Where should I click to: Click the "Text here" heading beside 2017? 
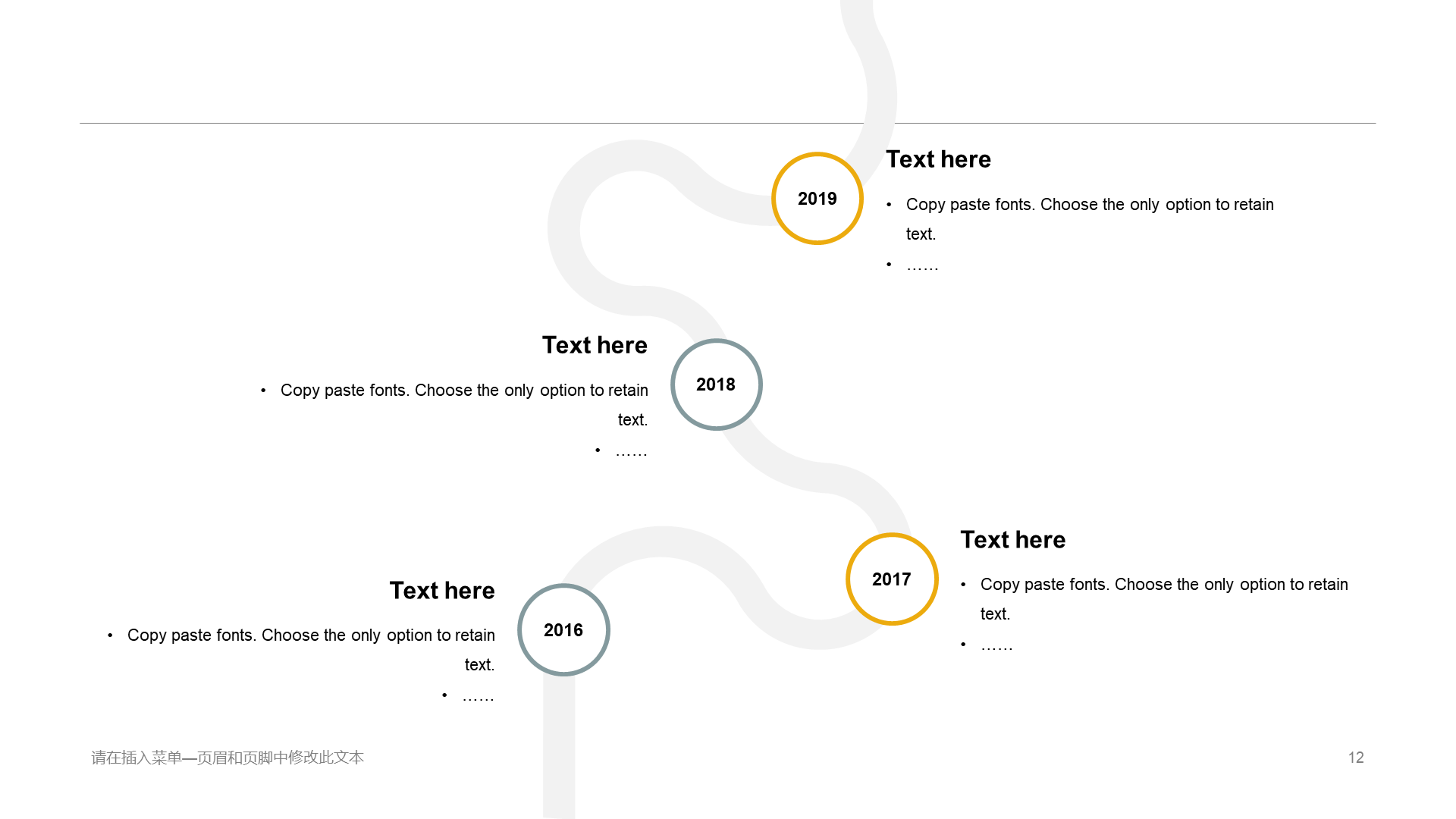click(x=1012, y=540)
